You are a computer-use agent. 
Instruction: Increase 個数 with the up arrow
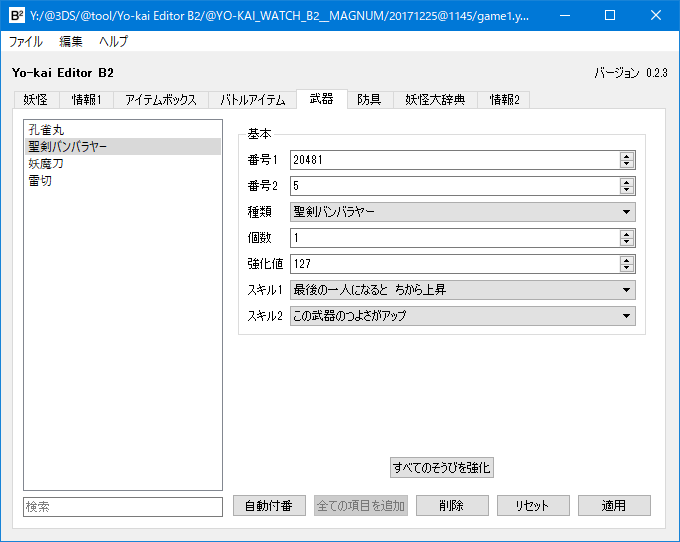[x=627, y=234]
